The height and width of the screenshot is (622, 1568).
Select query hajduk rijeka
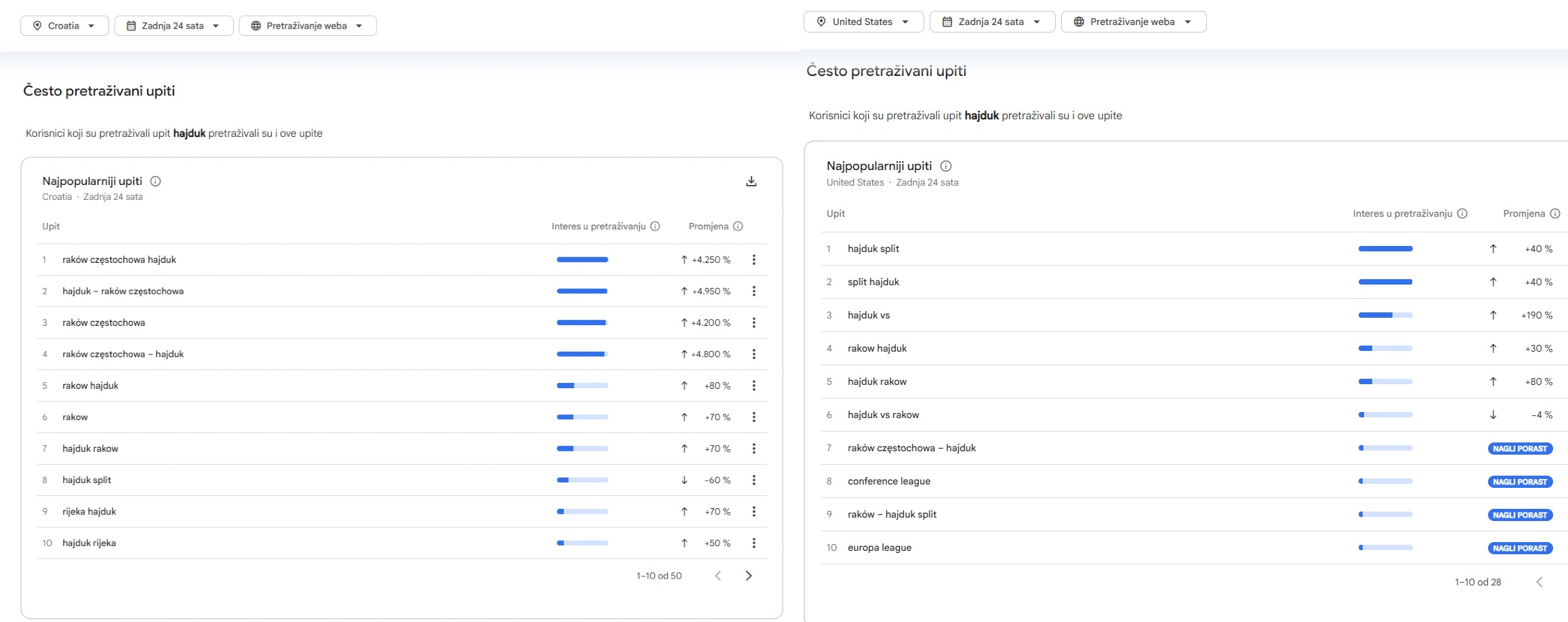pos(89,543)
